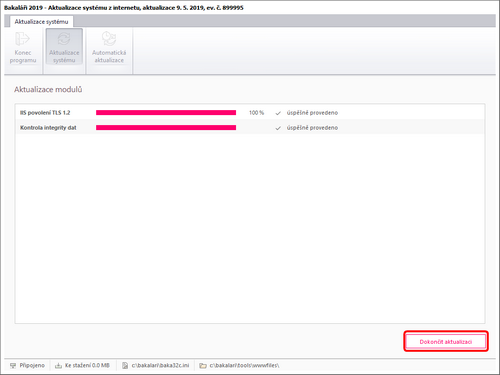The height and width of the screenshot is (375, 500).
Task: Switch to the Aktualizace systému tab
Action: pyautogui.click(x=41, y=22)
